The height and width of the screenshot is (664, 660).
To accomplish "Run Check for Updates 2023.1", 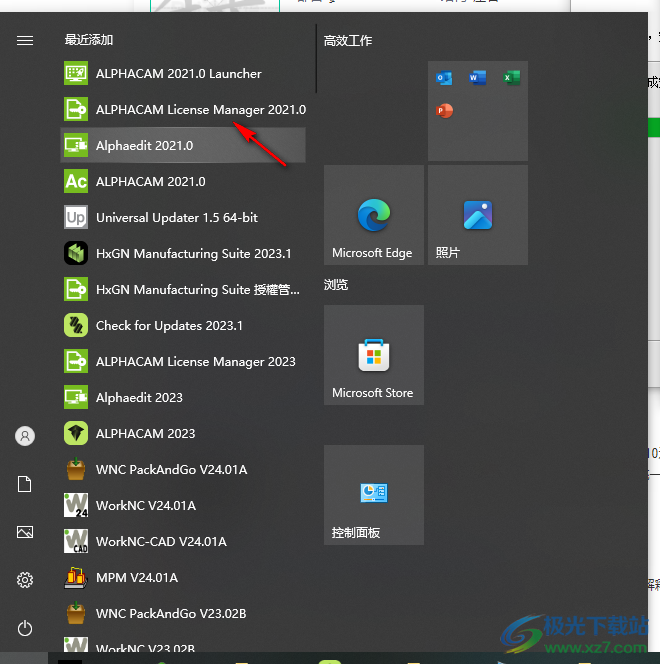I will click(x=169, y=326).
